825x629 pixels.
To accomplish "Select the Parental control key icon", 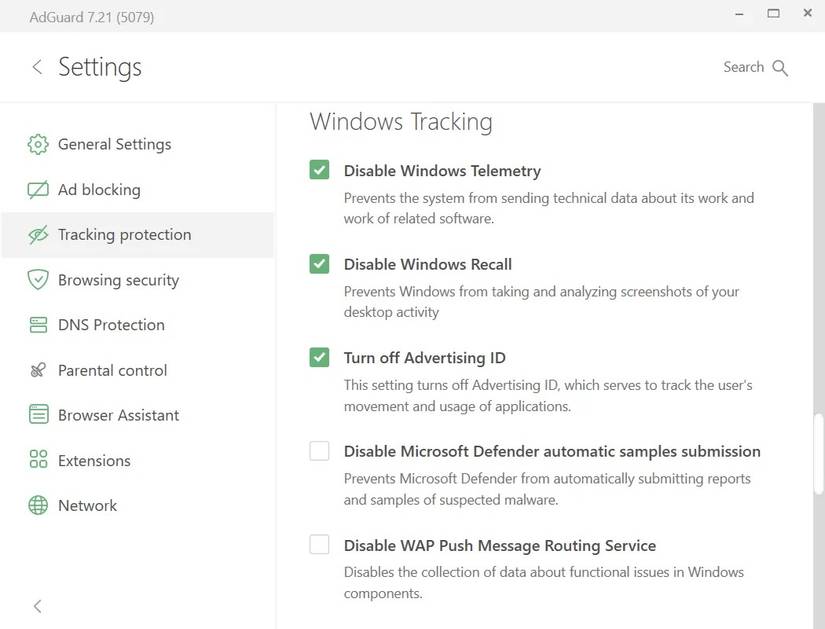I will [37, 369].
